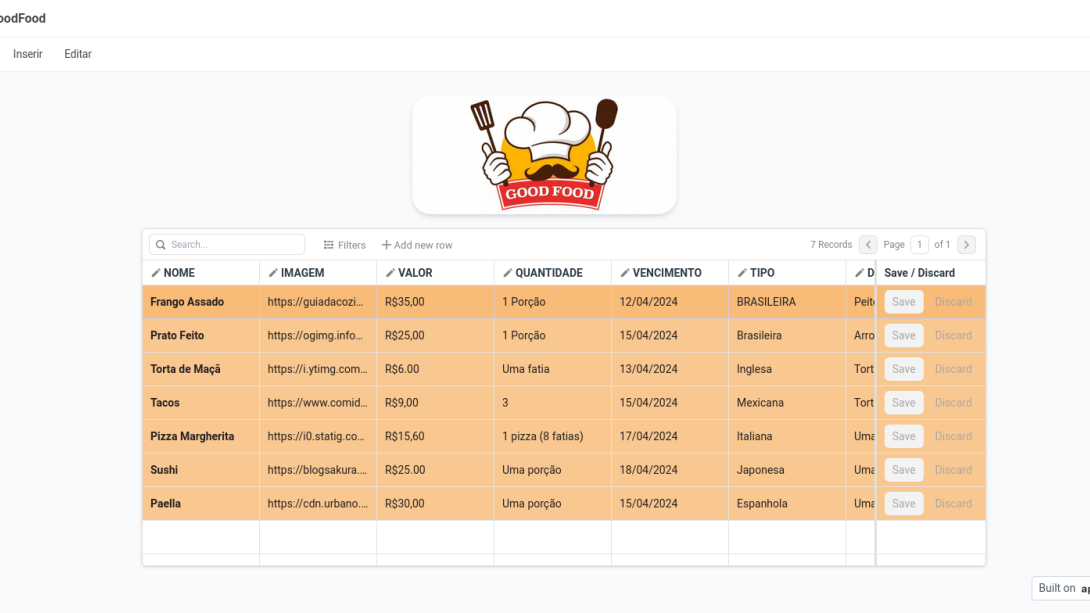Viewport: 1090px width, 613px height.
Task: Save the Frango Assado row
Action: 904,302
